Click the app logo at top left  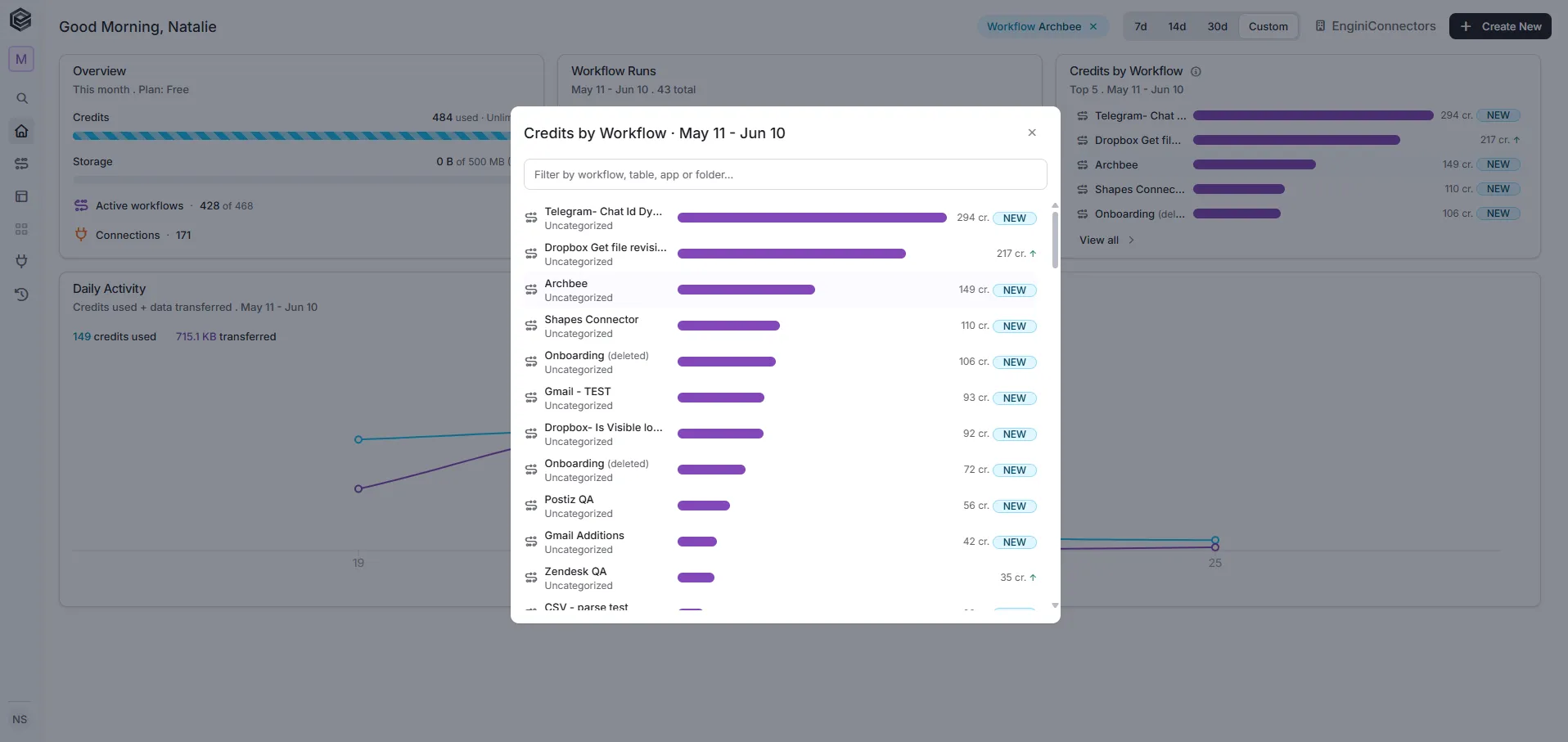(21, 20)
